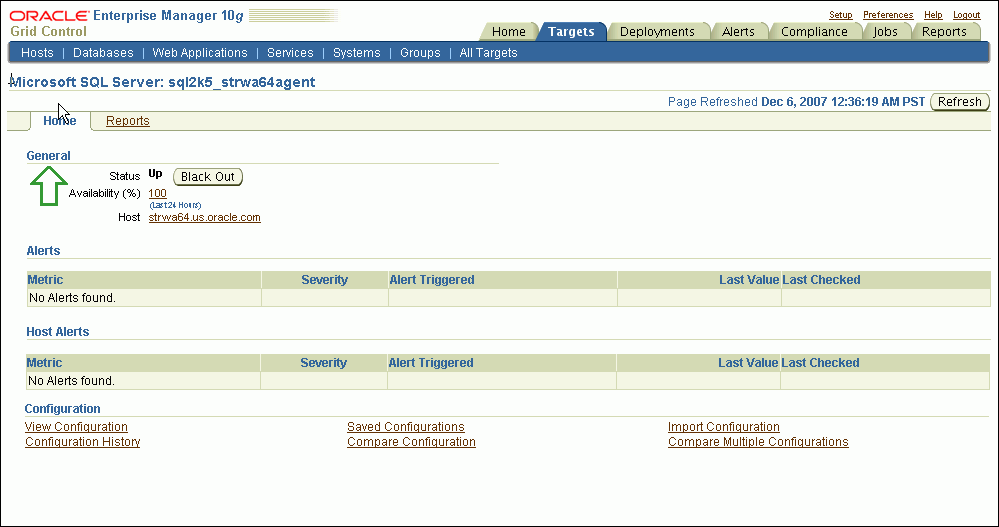Open the Deployments tab
The height and width of the screenshot is (527, 999).
[657, 32]
